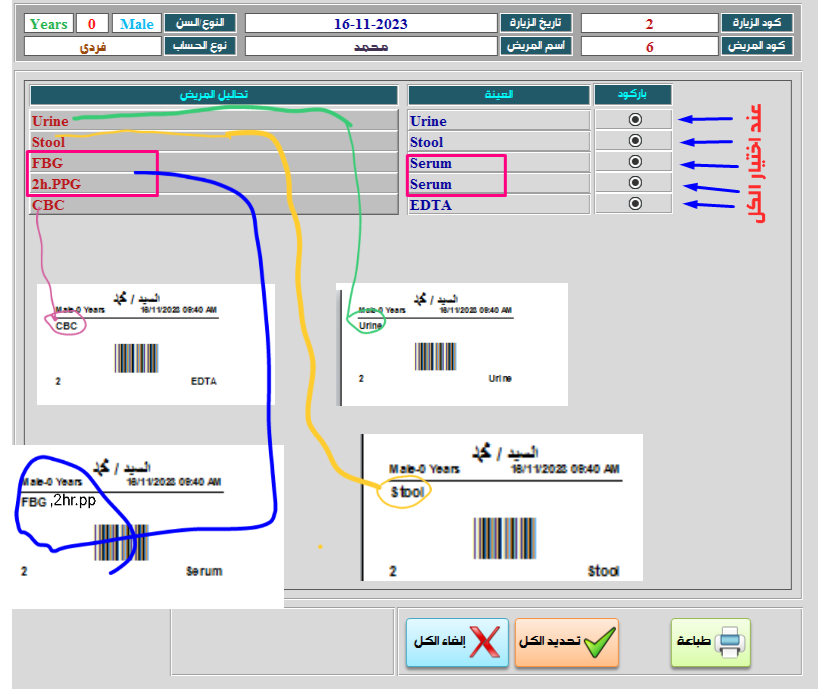Image resolution: width=818 pixels, height=689 pixels.
Task: Click the تاريخ الزيارة label
Action: click(536, 23)
